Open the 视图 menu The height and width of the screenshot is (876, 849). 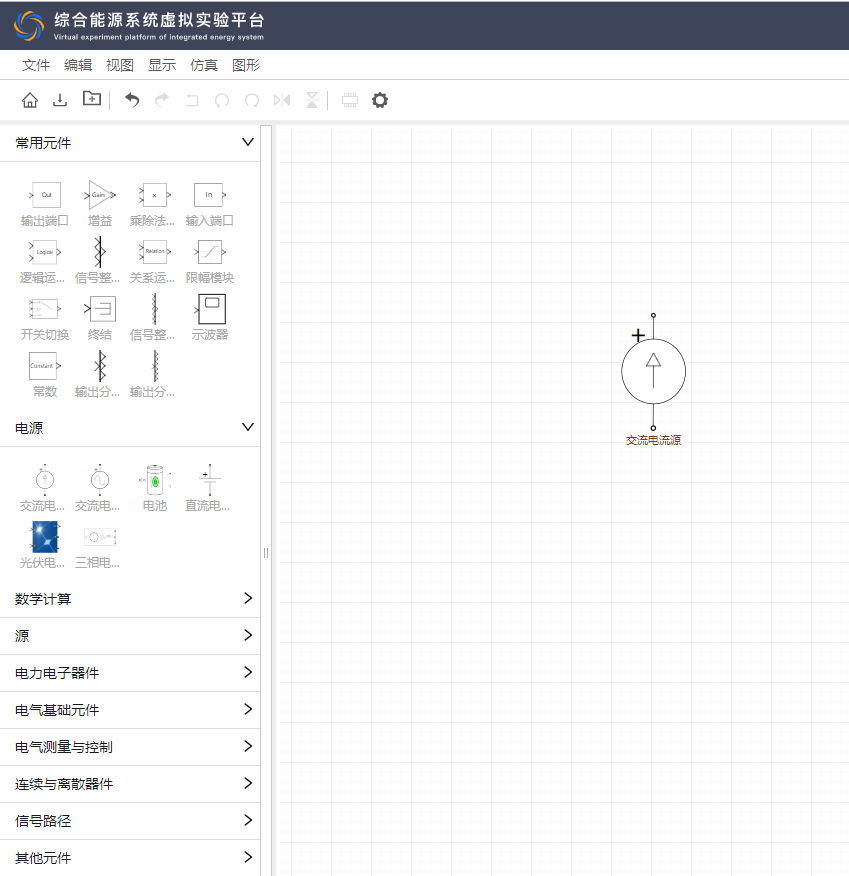(120, 65)
